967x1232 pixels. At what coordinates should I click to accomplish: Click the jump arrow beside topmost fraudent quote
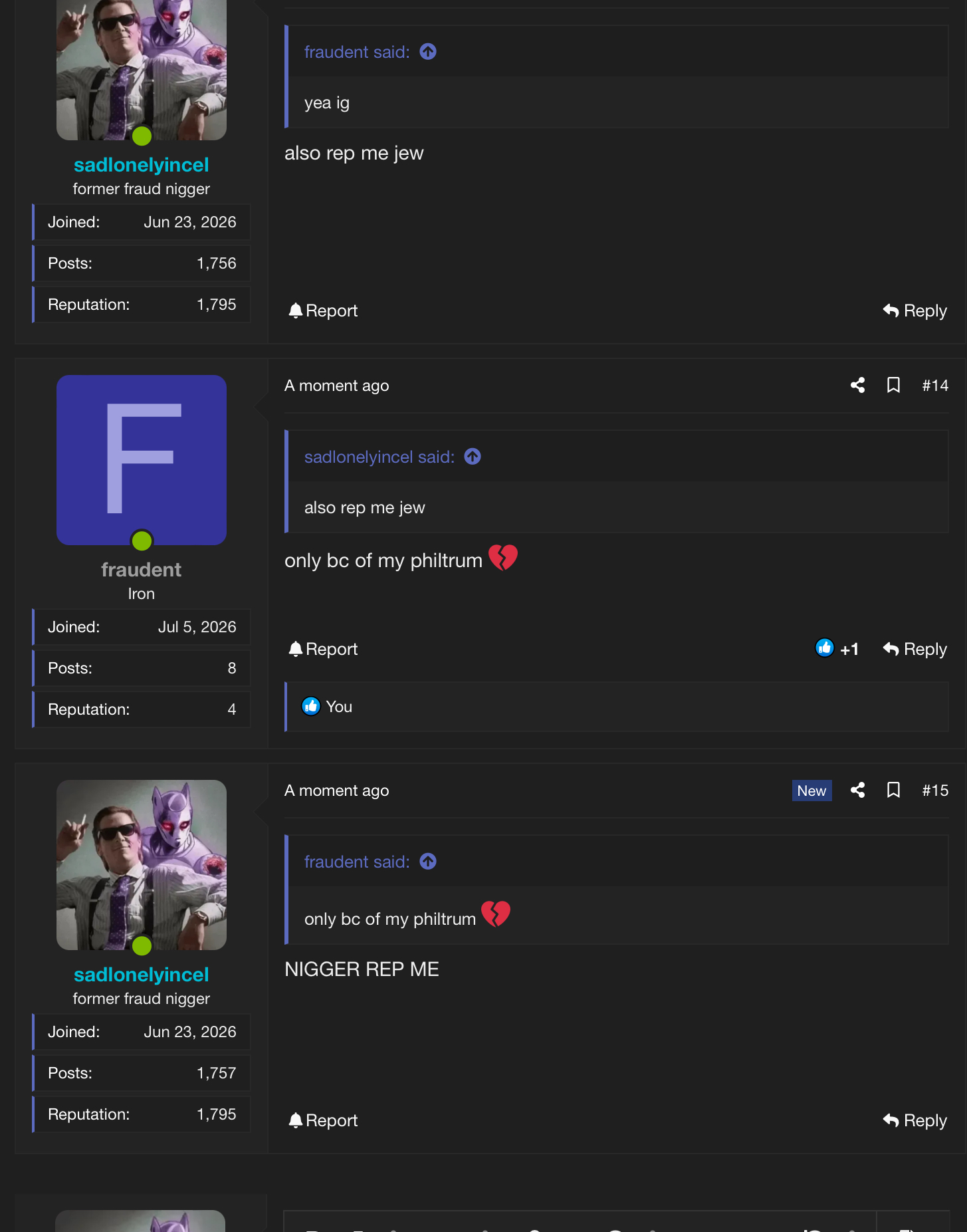[428, 52]
